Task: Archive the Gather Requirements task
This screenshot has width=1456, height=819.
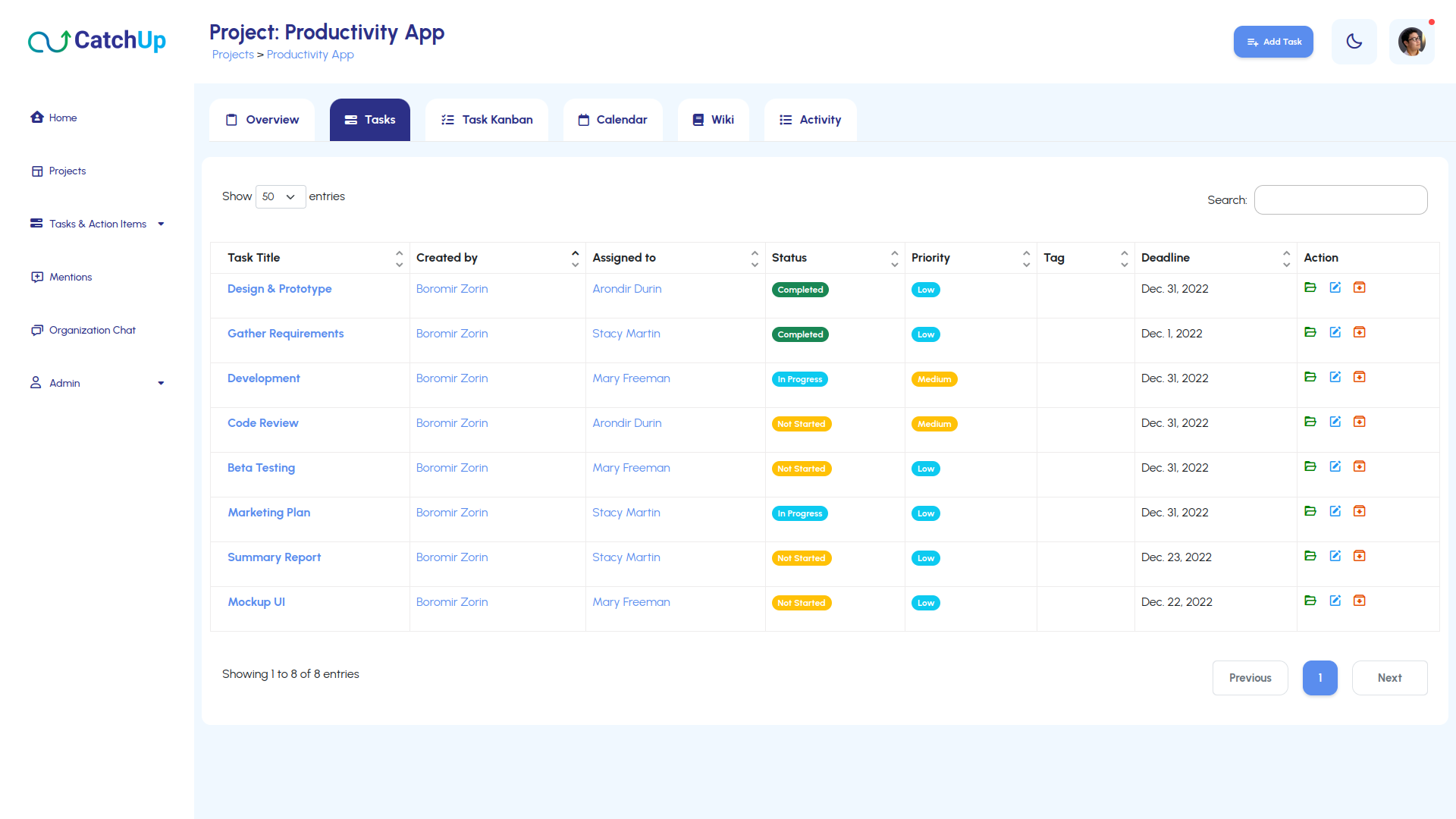Action: click(x=1360, y=332)
